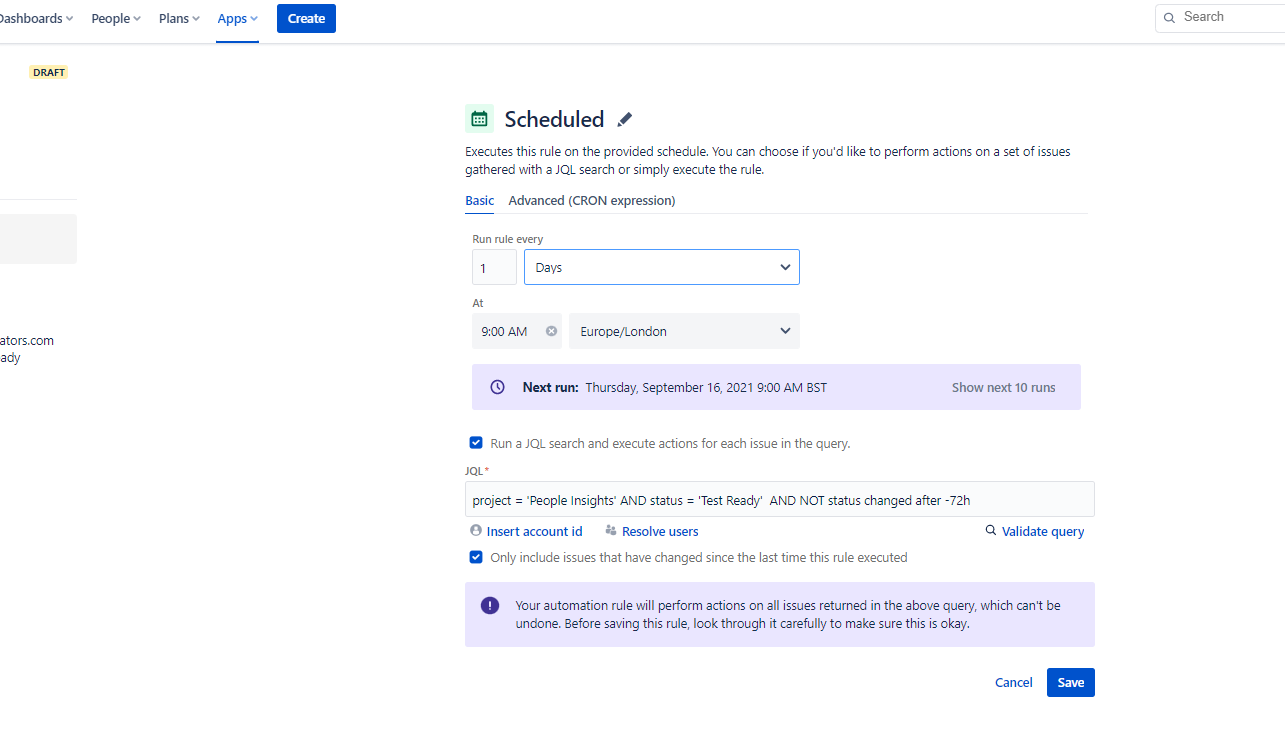The image size is (1285, 744).
Task: Click the Save button
Action: 1071,682
